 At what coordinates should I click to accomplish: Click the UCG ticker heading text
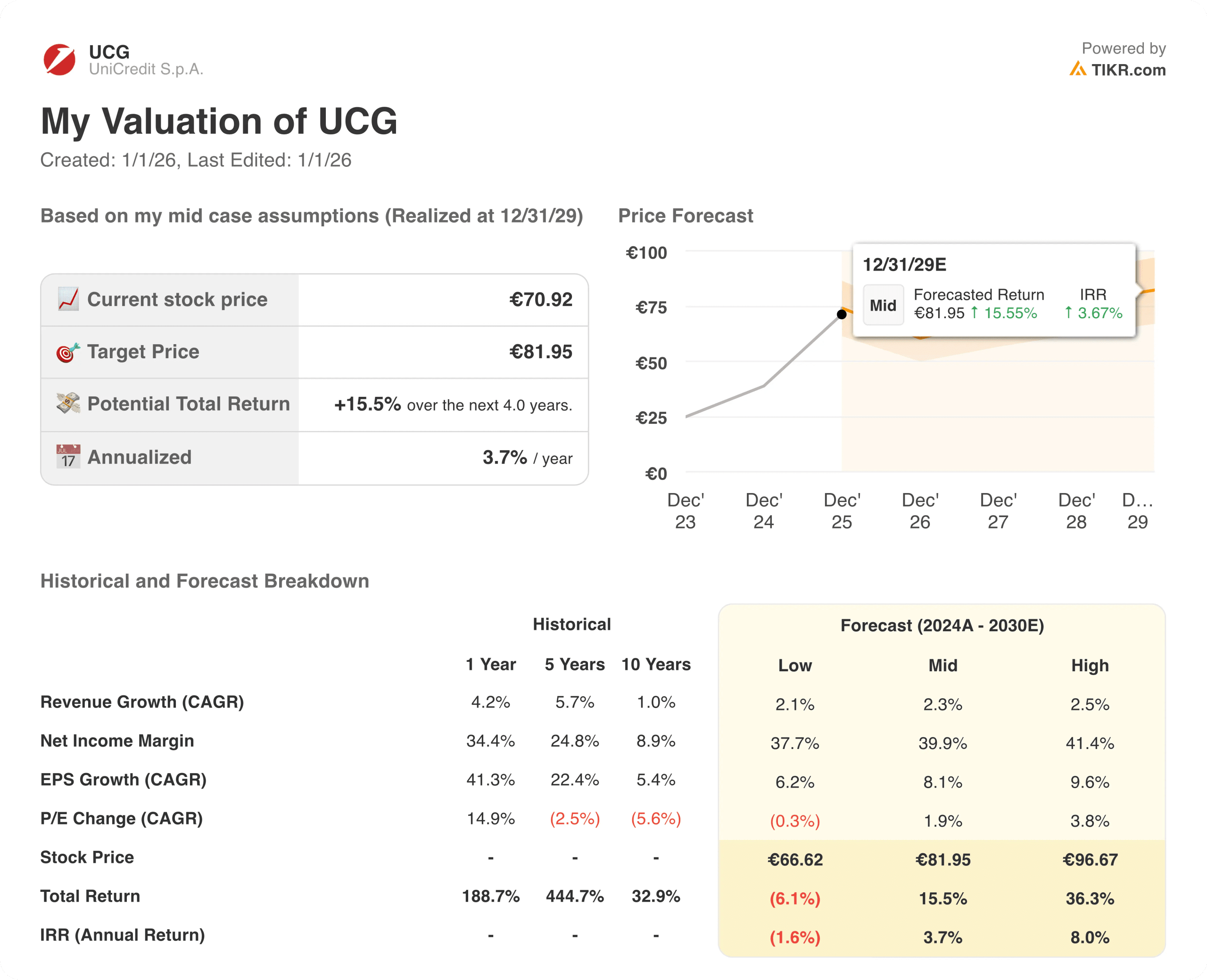click(109, 52)
